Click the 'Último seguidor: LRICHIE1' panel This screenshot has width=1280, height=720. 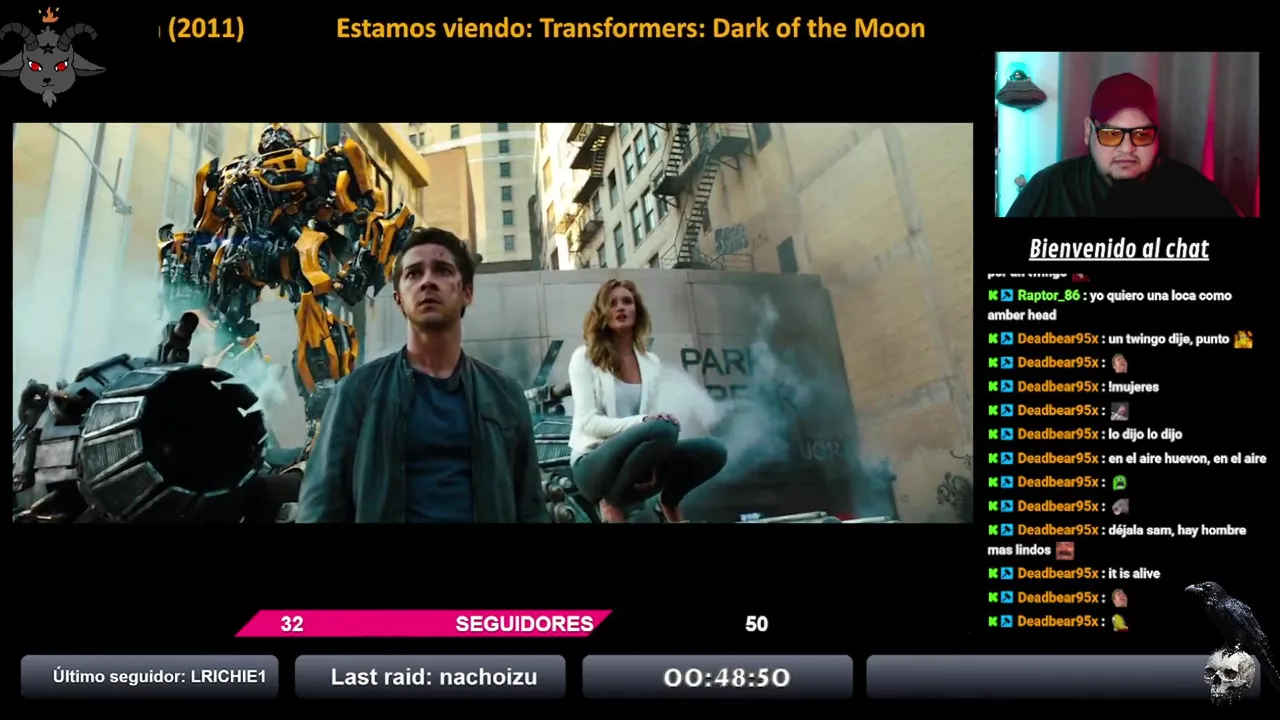(x=150, y=677)
